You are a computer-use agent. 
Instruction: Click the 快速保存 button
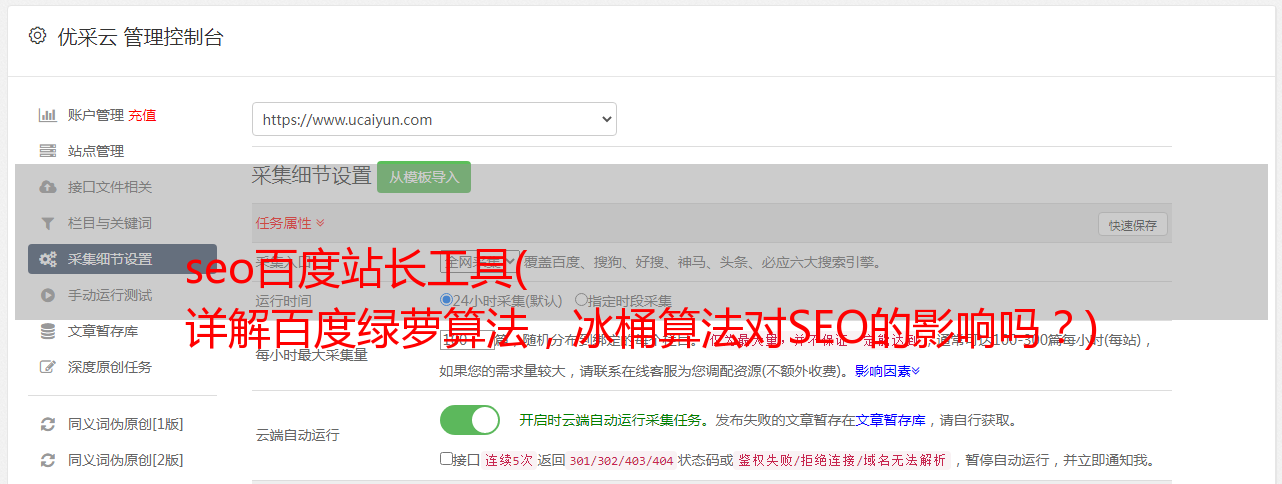[x=1133, y=225]
